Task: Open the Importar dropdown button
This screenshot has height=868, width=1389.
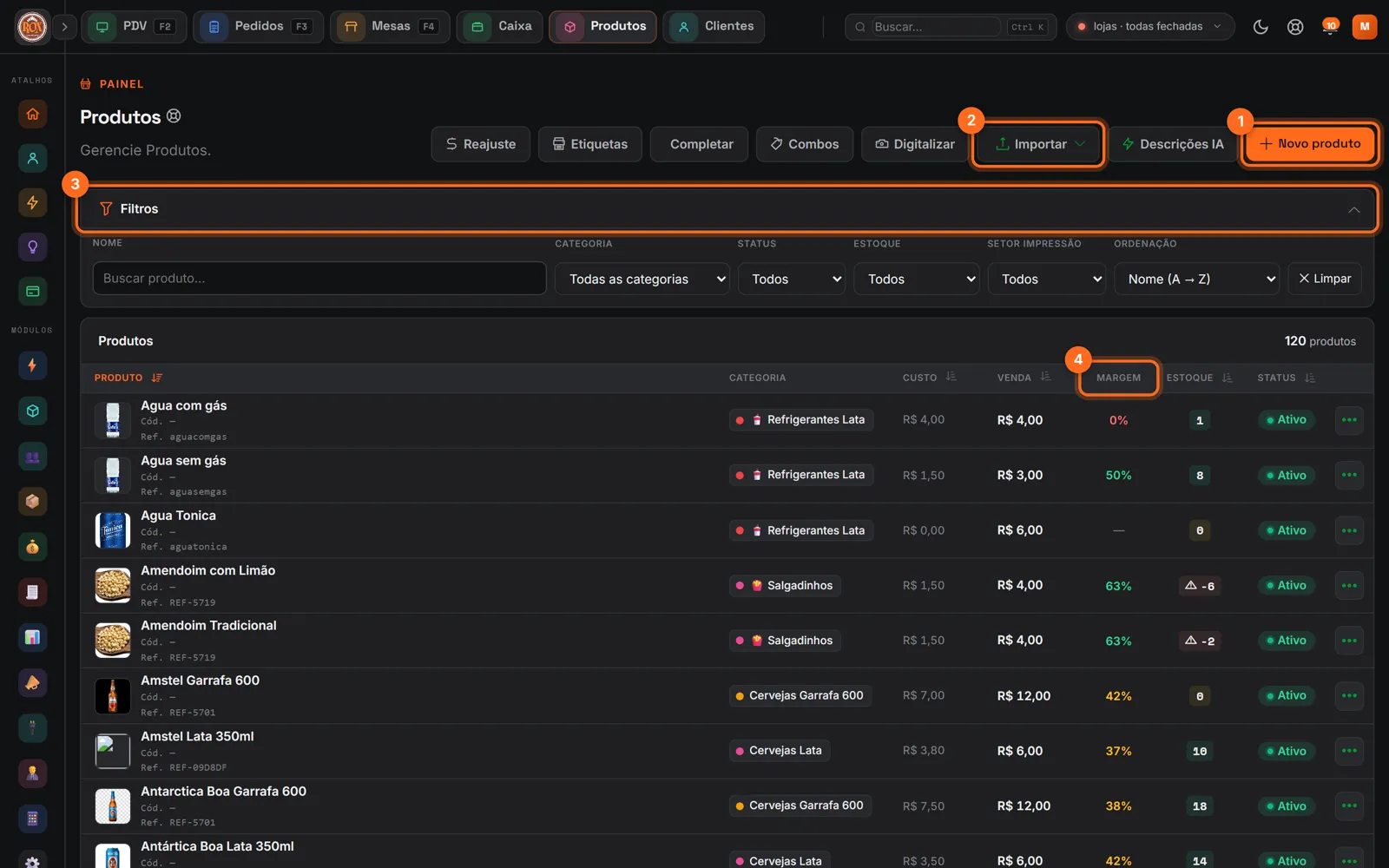Action: click(1038, 144)
